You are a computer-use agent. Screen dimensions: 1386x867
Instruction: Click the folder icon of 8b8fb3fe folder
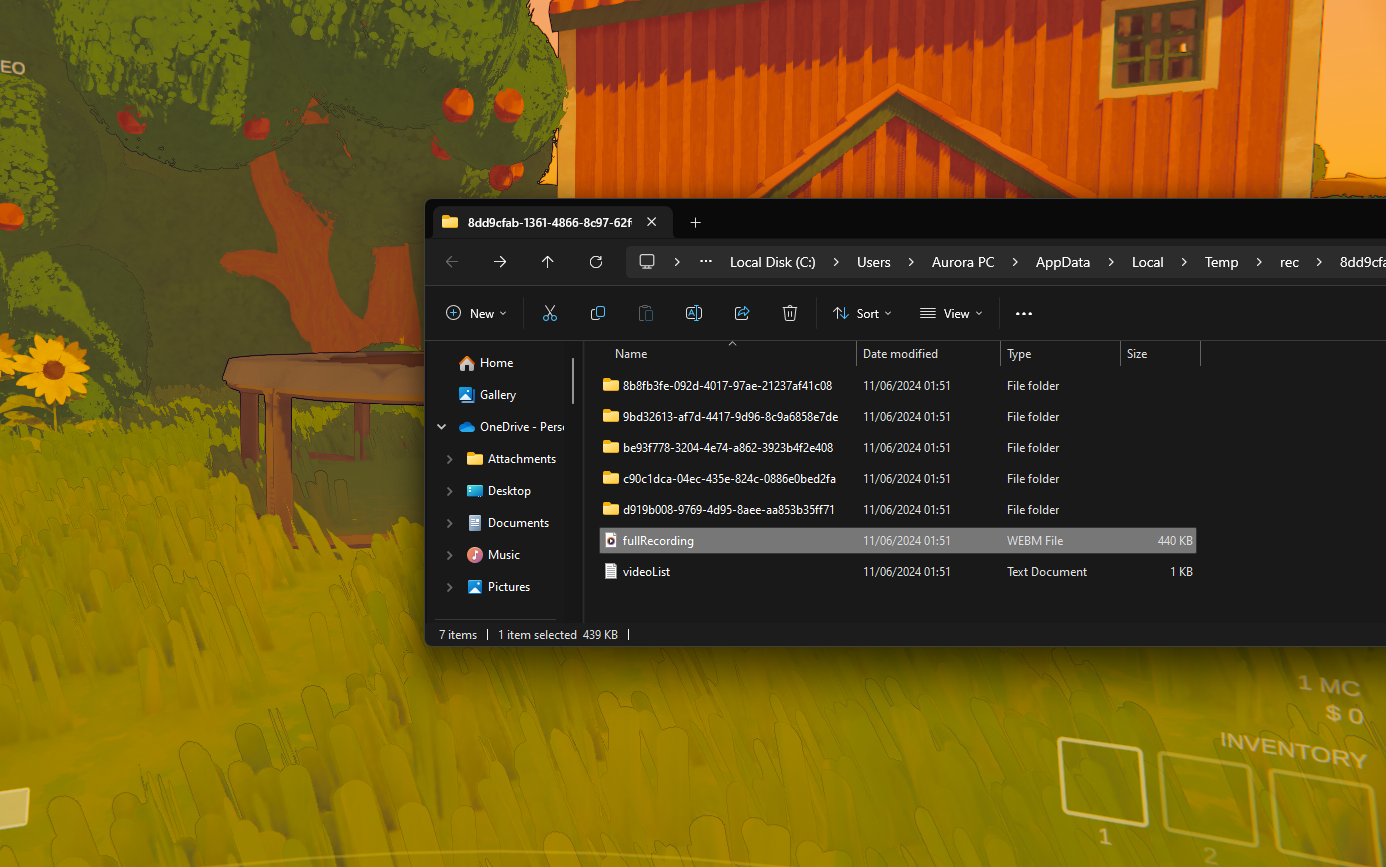[x=611, y=385]
